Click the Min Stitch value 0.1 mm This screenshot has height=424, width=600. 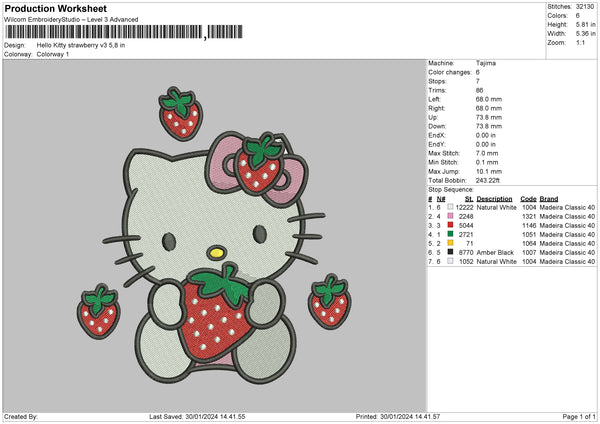click(487, 163)
